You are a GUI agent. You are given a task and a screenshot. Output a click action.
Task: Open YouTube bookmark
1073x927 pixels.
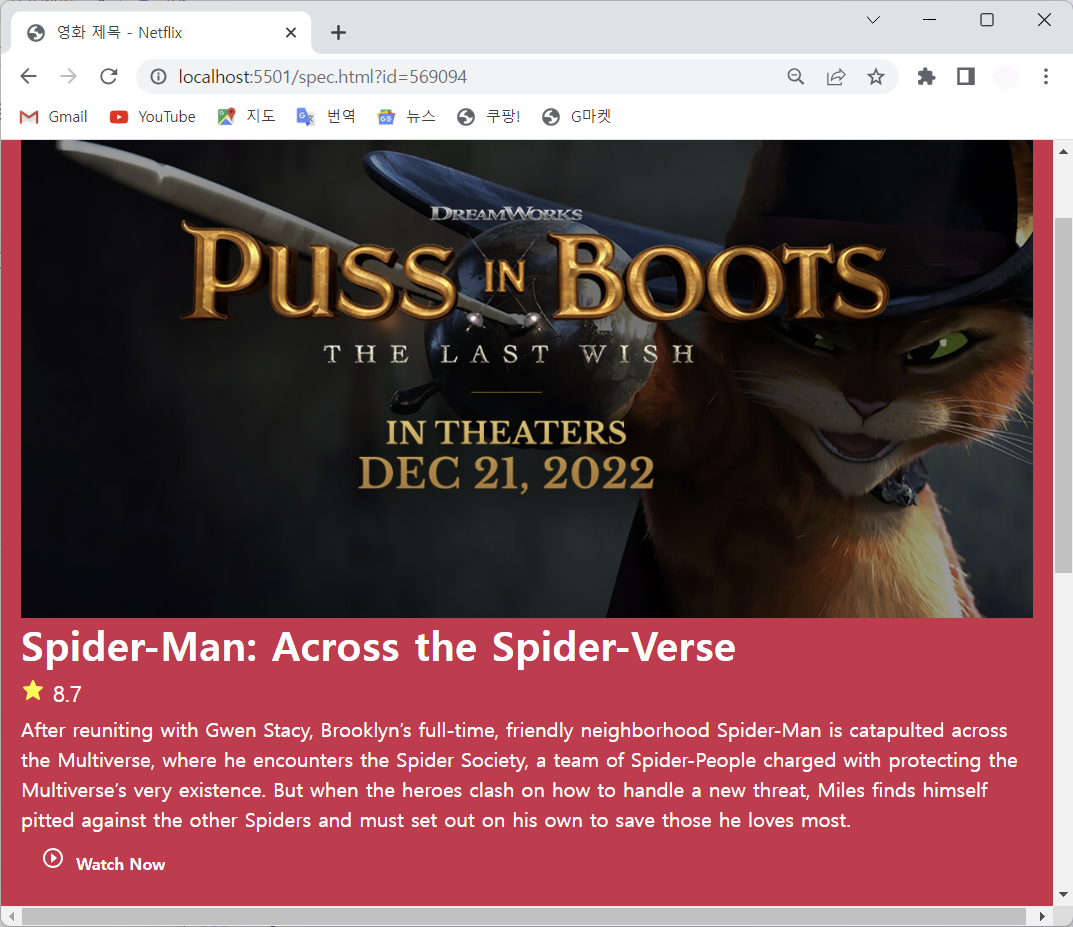(x=153, y=116)
